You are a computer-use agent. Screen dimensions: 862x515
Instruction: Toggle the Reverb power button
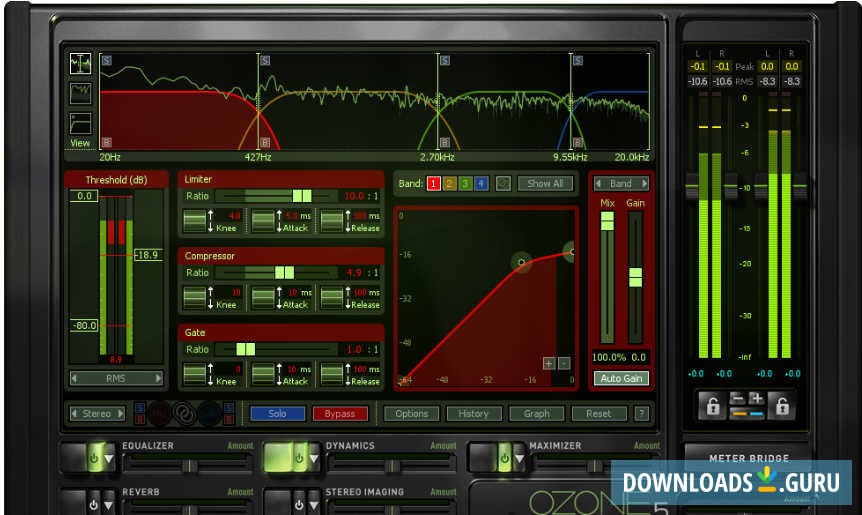pos(94,504)
